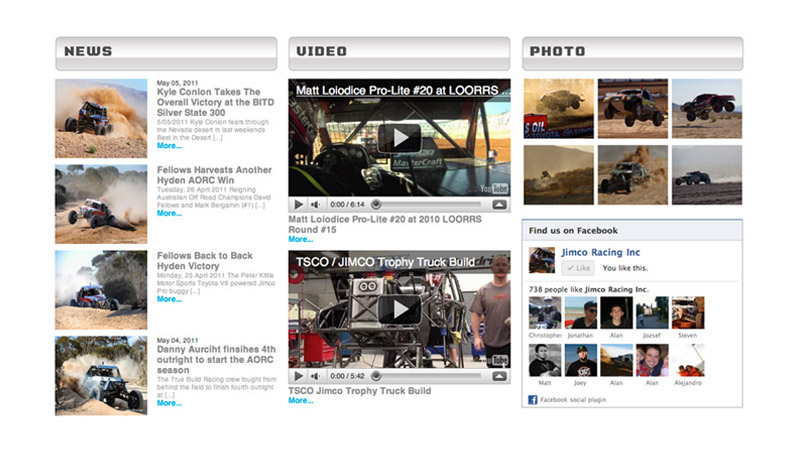The height and width of the screenshot is (454, 800).
Task: Mute the TSCO Trophy Truck video
Action: [x=315, y=376]
